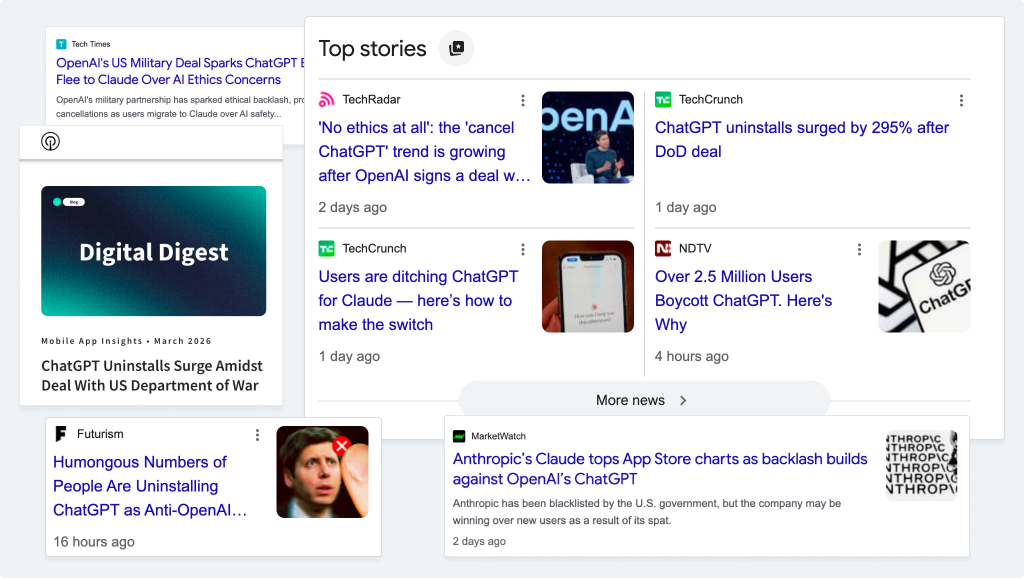The width and height of the screenshot is (1024, 578).
Task: Click the MarketWatch logo icon
Action: tap(459, 436)
